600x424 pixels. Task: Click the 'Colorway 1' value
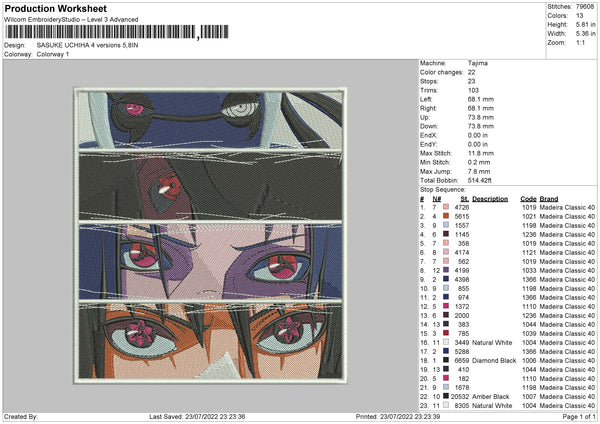53,54
